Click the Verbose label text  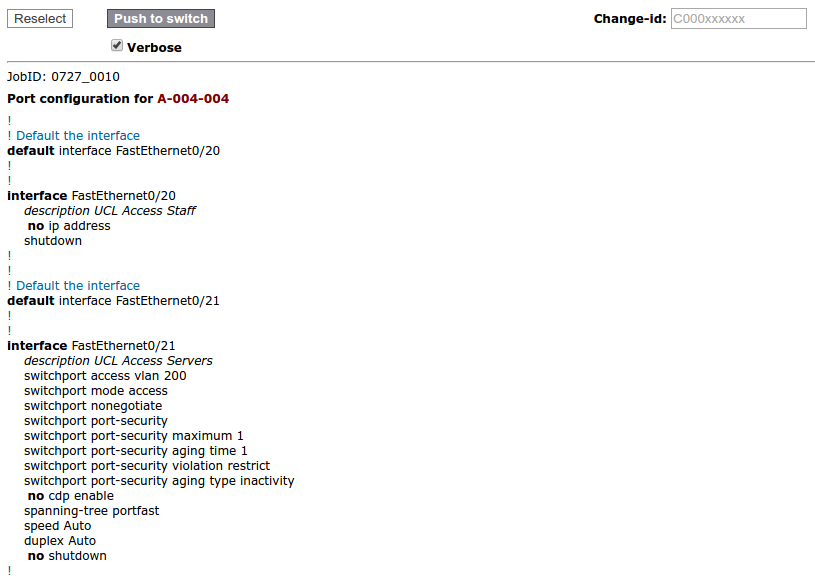tap(154, 47)
